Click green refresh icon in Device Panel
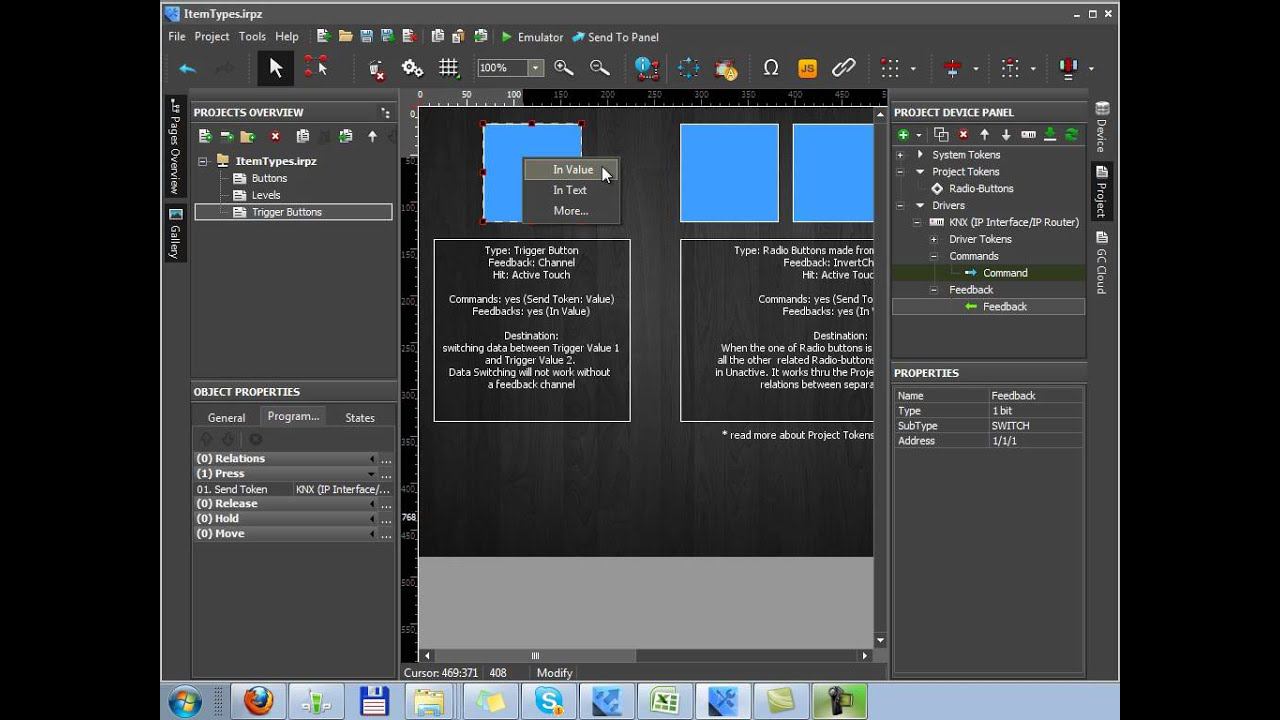This screenshot has width=1280, height=720. [1072, 135]
